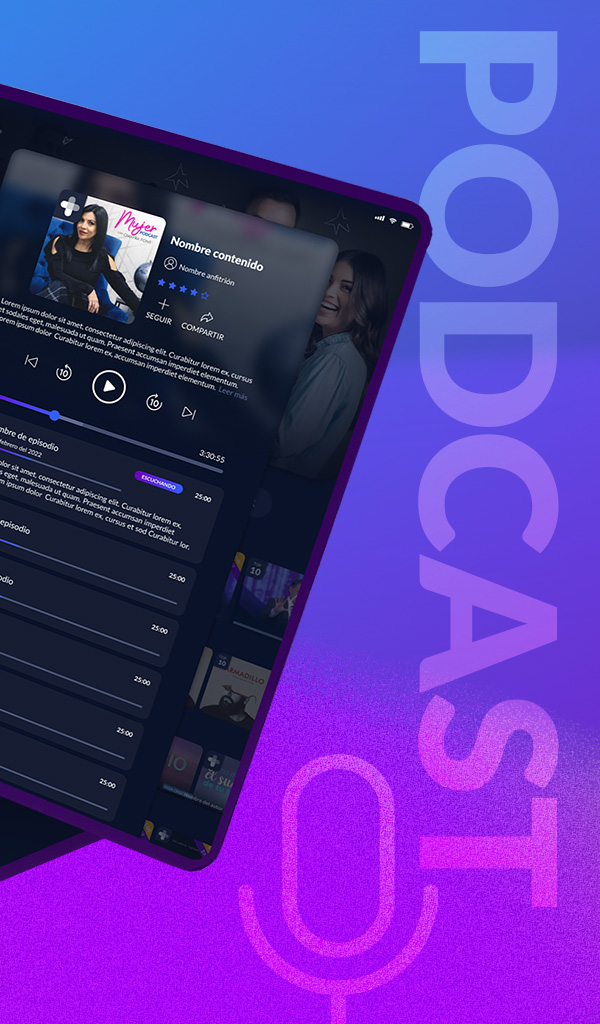Give a five-star rating using the outlined star

pos(205,295)
